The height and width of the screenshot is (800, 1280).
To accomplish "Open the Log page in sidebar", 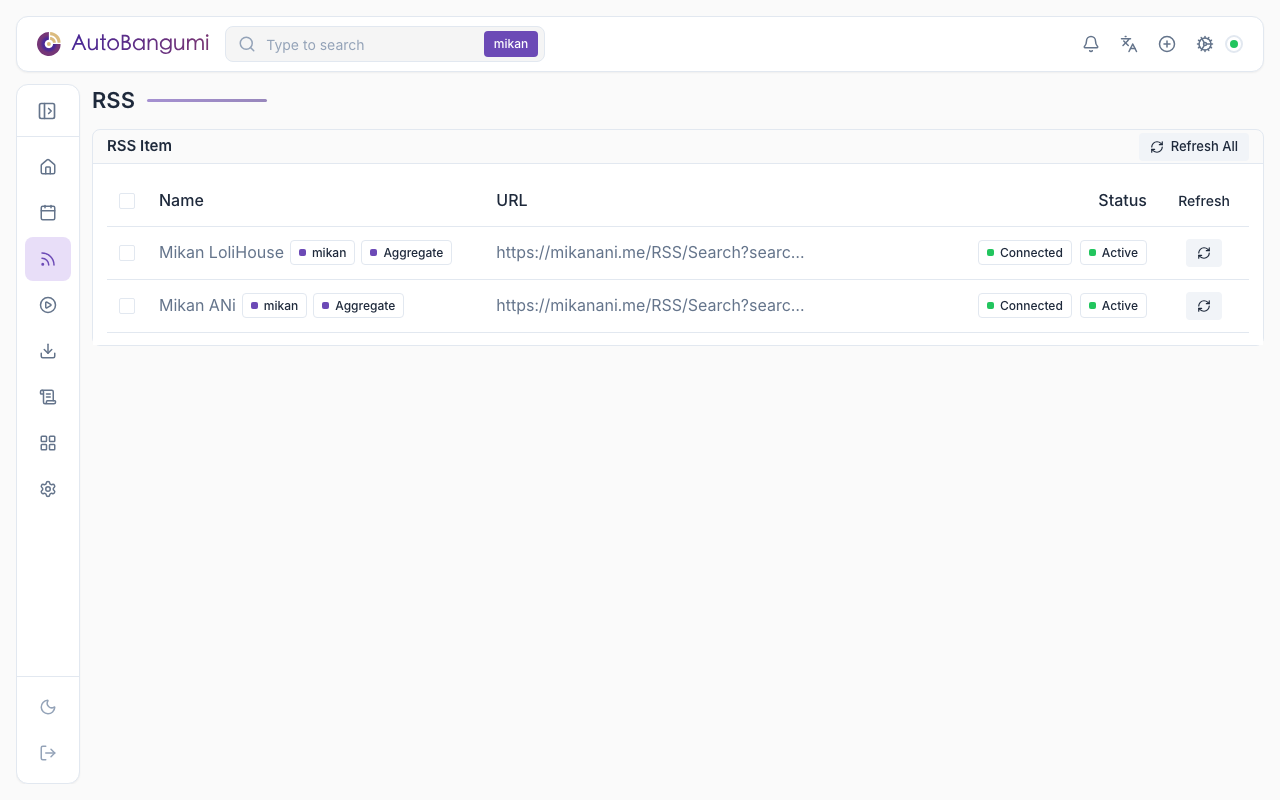I will (48, 397).
